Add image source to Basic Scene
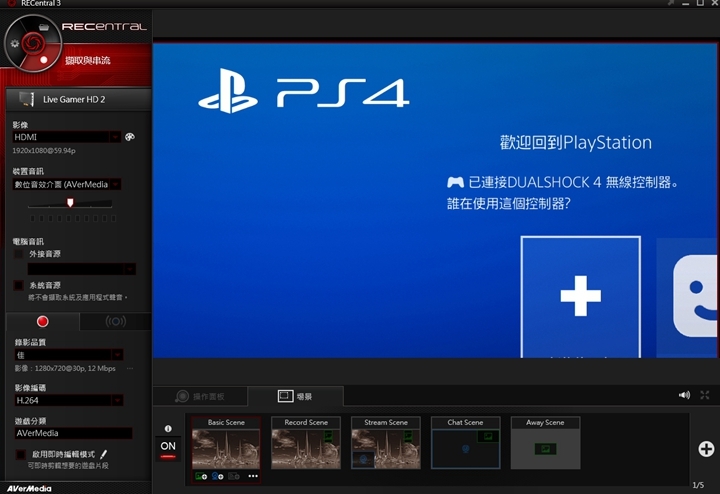The width and height of the screenshot is (720, 494). point(201,476)
